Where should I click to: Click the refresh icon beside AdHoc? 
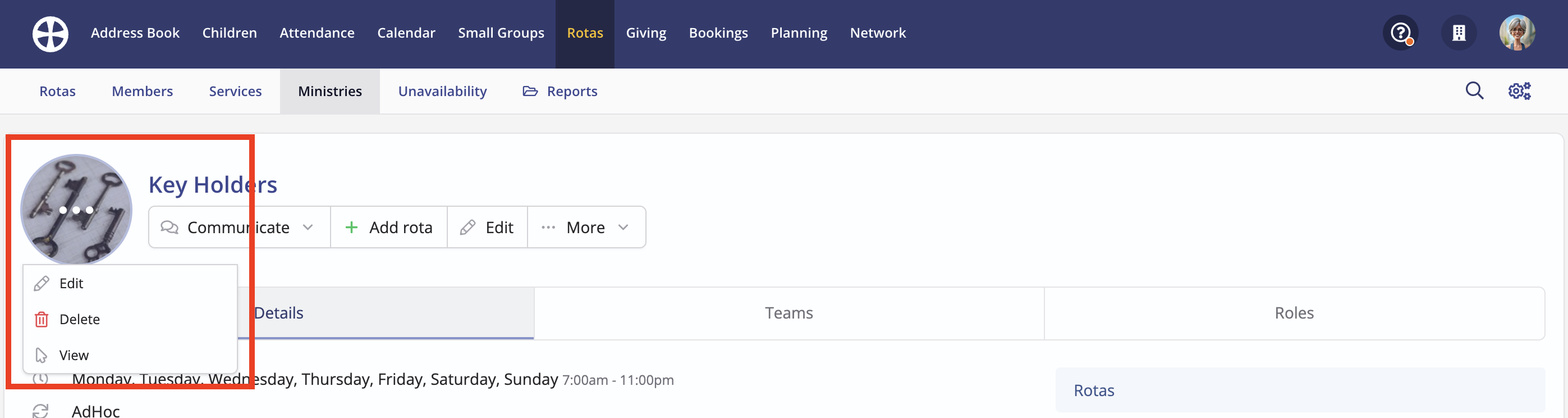40,411
